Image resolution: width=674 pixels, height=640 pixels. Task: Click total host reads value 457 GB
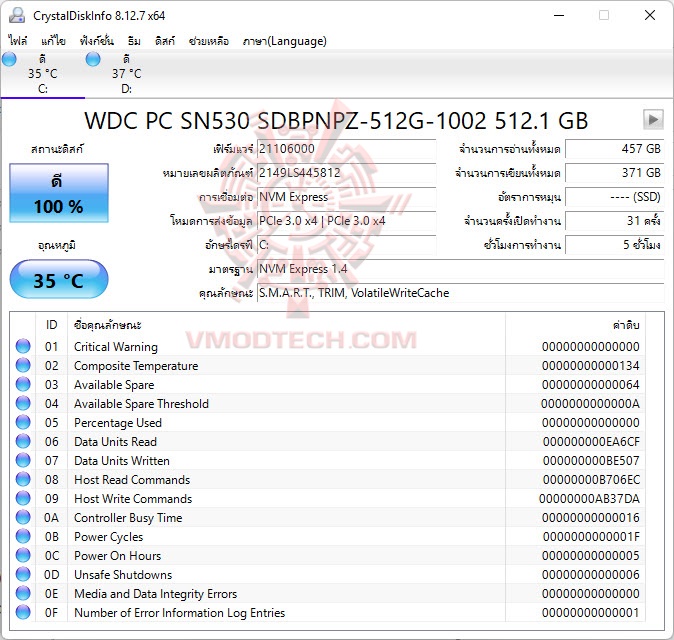614,149
